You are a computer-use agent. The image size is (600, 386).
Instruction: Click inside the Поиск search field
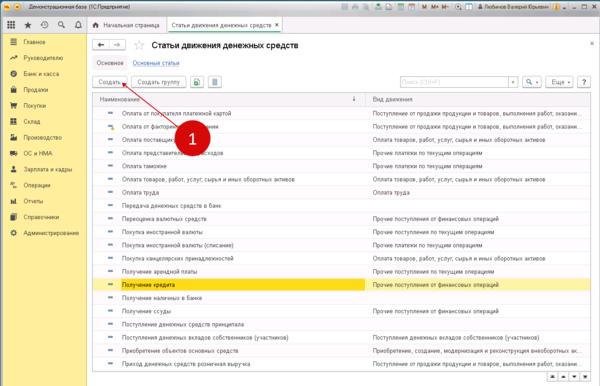coord(454,82)
